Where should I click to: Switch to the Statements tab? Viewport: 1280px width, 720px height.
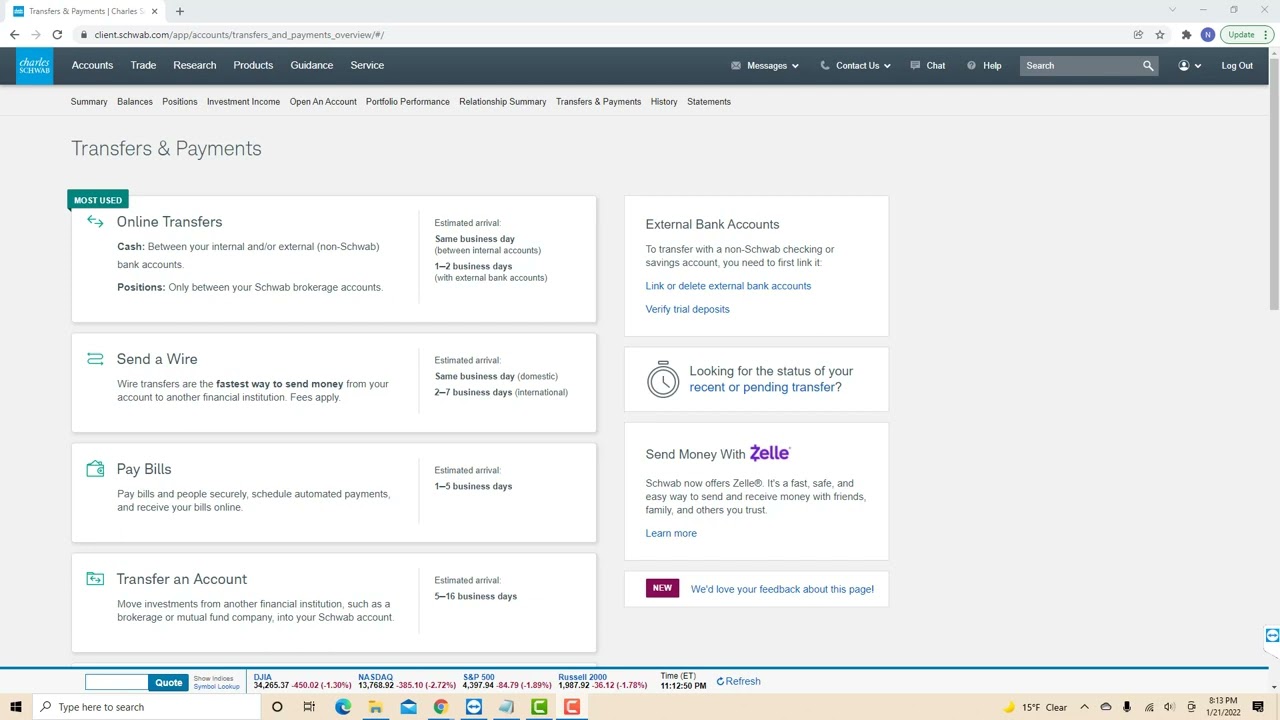709,101
